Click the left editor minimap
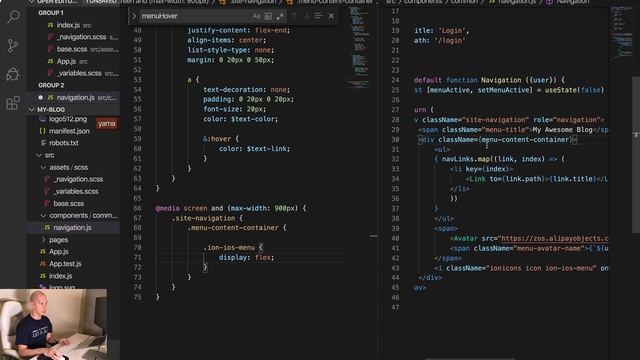The width and height of the screenshot is (640, 360). click(x=359, y=47)
